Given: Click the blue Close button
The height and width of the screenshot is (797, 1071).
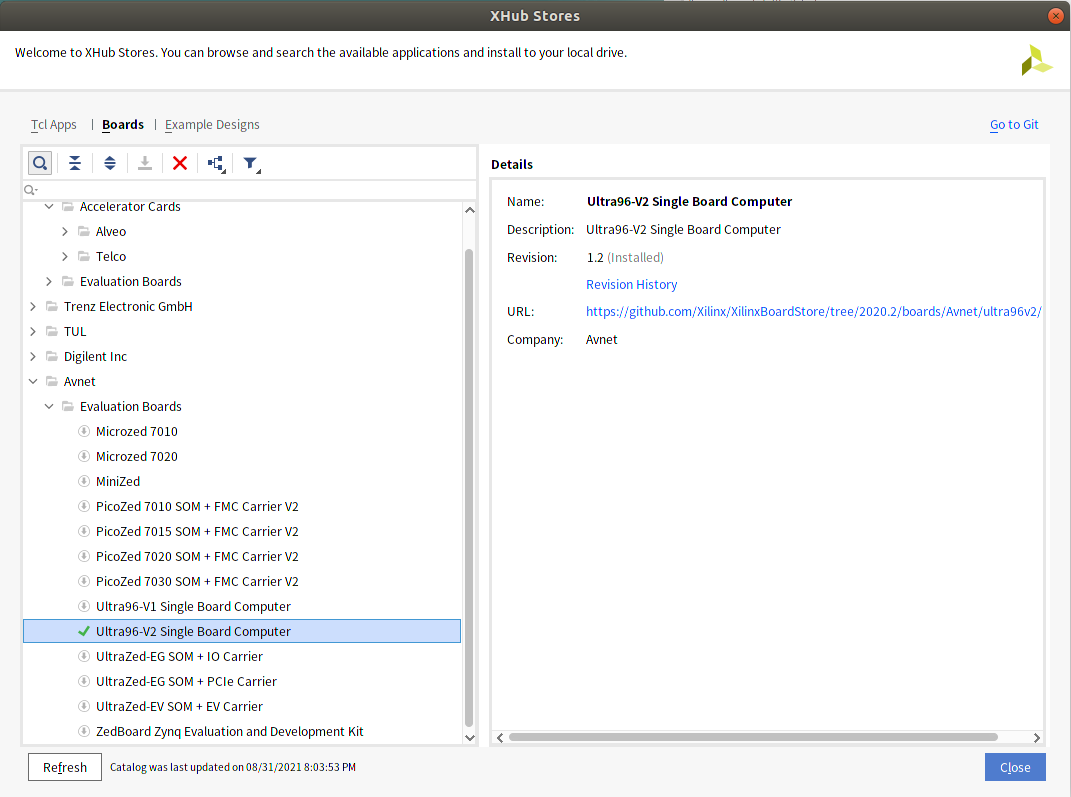Looking at the screenshot, I should [1015, 767].
